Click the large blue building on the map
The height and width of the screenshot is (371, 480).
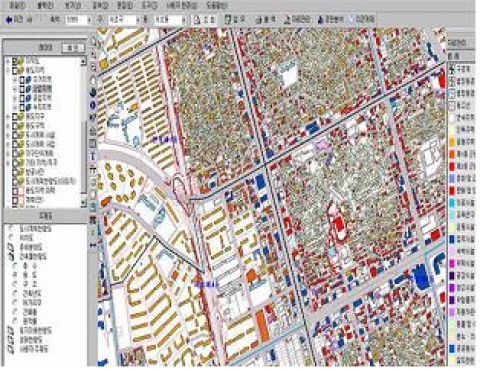[x=421, y=276]
